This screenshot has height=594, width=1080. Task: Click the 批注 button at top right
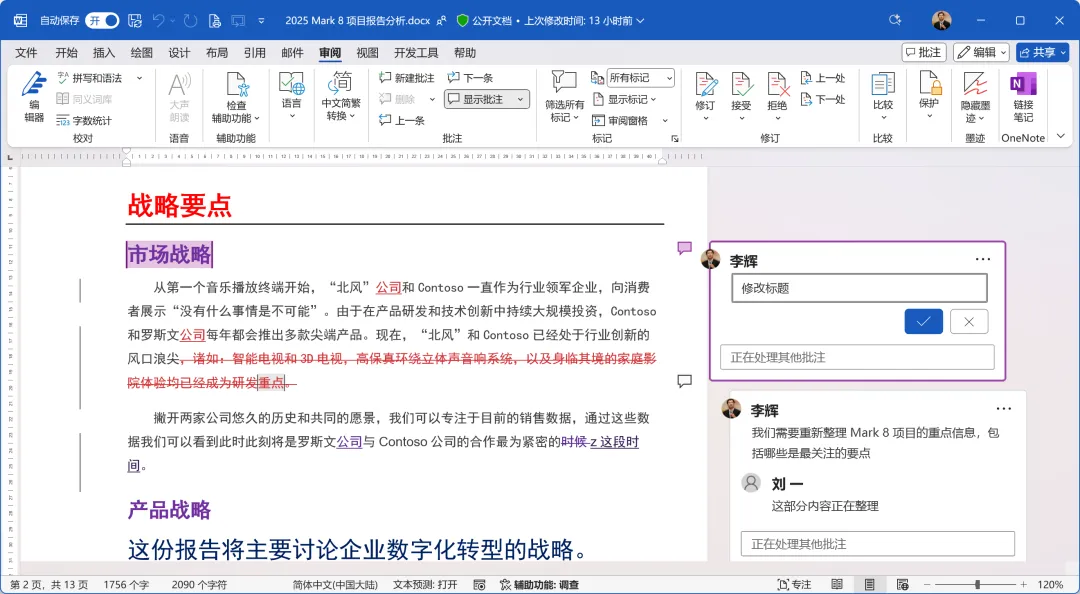point(924,52)
